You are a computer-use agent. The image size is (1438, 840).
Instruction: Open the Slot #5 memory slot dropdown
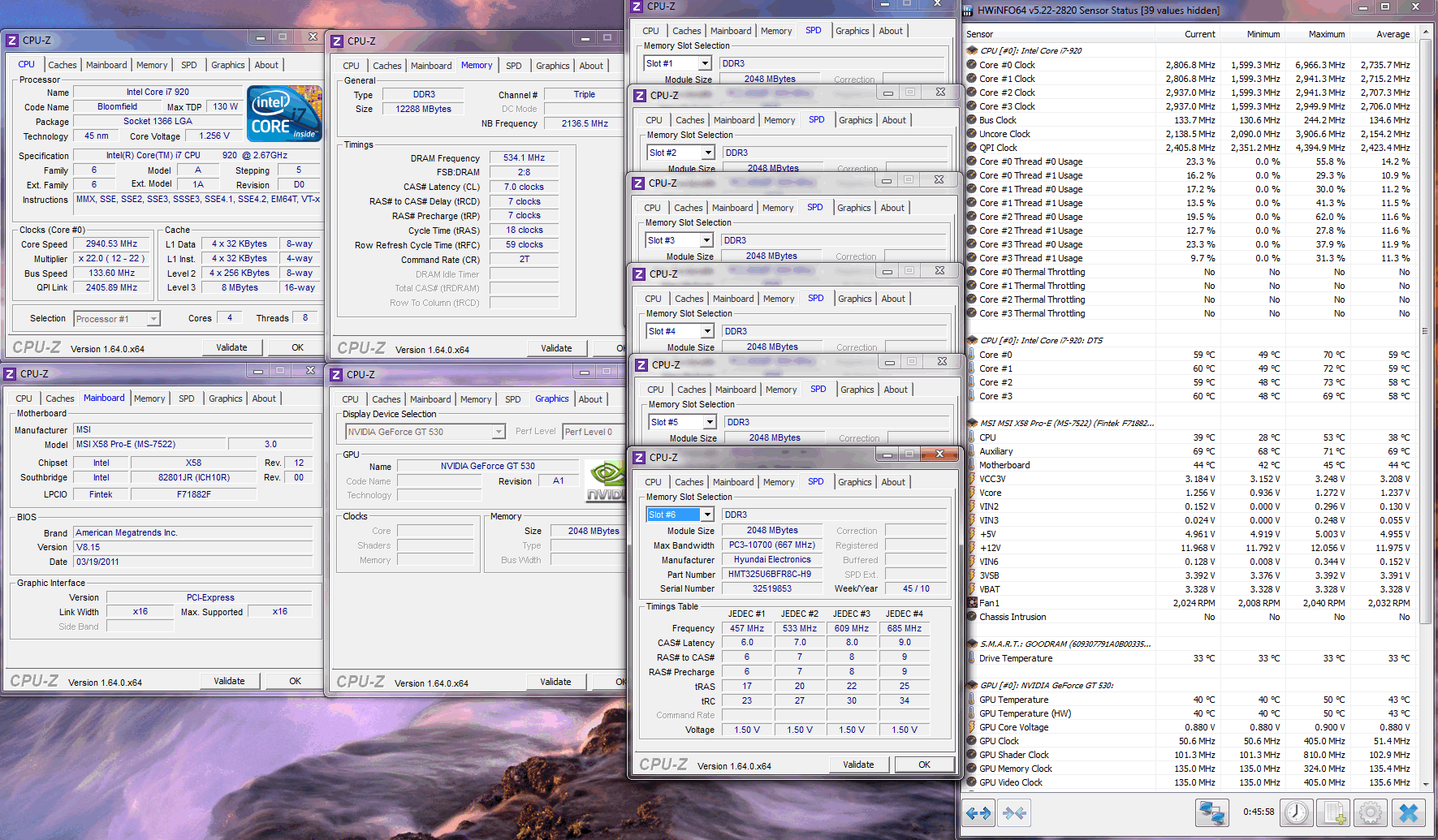click(x=710, y=422)
